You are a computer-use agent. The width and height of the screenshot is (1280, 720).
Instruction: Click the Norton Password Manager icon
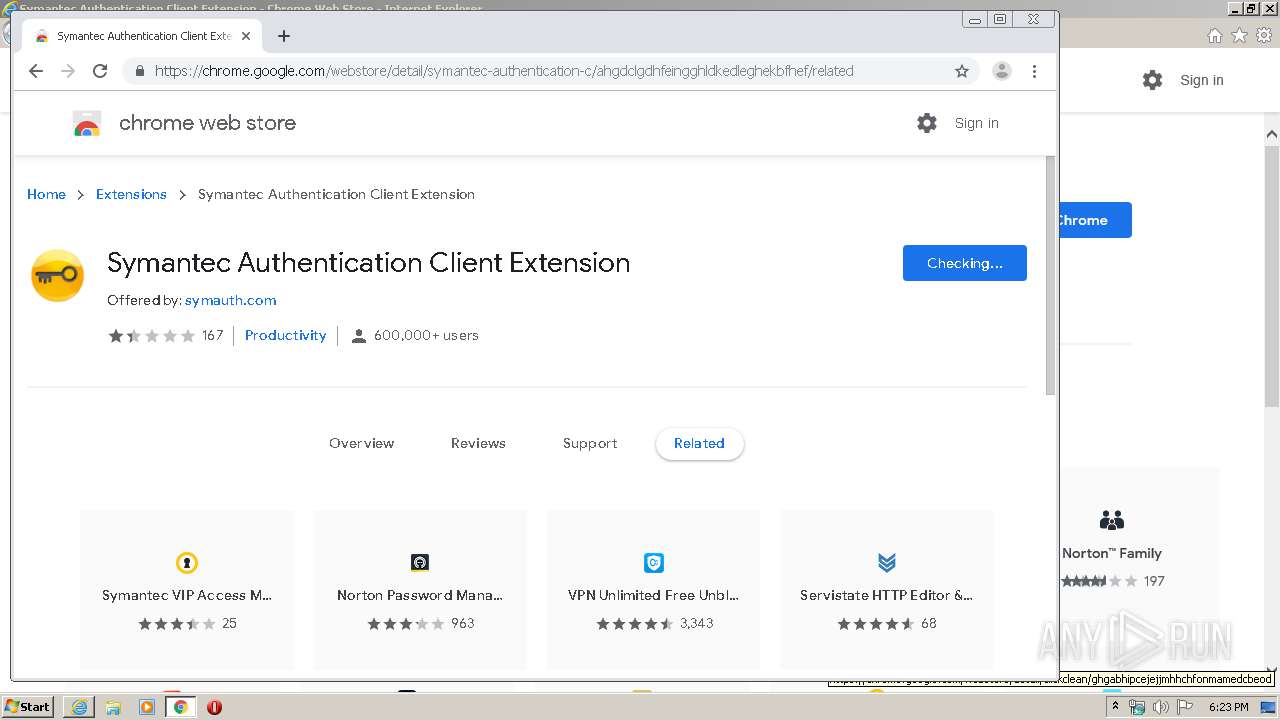pyautogui.click(x=420, y=562)
